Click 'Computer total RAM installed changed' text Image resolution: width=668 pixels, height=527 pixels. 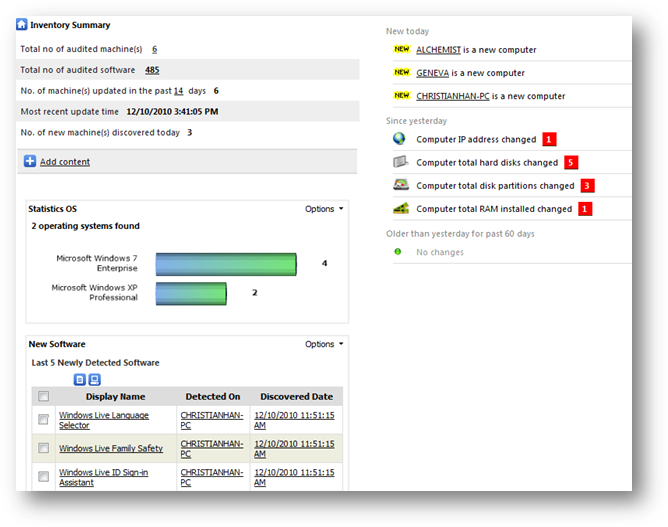point(494,209)
